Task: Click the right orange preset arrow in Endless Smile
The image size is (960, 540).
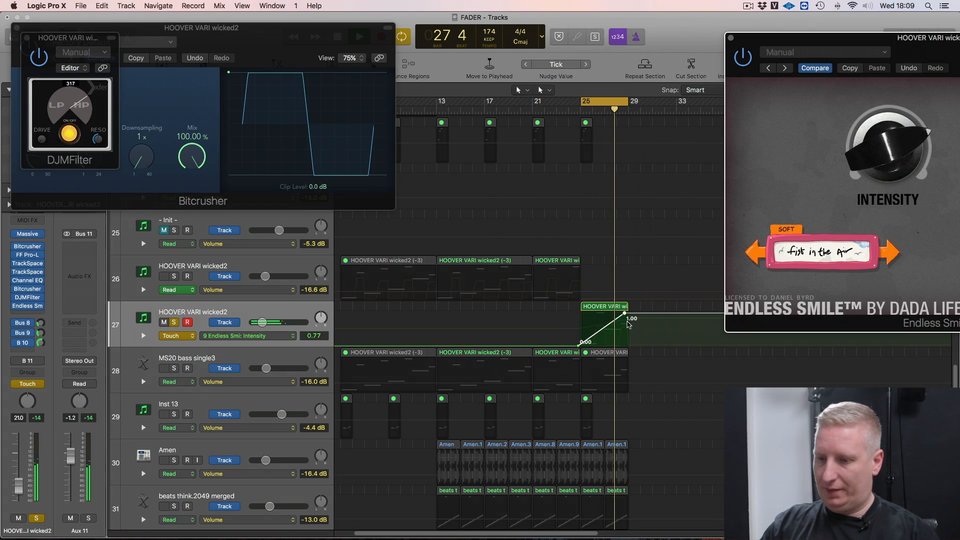Action: coord(890,252)
